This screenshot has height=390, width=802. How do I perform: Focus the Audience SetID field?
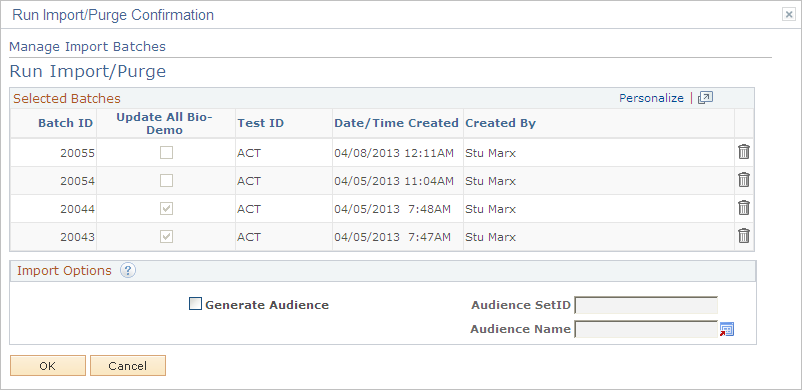tap(647, 306)
